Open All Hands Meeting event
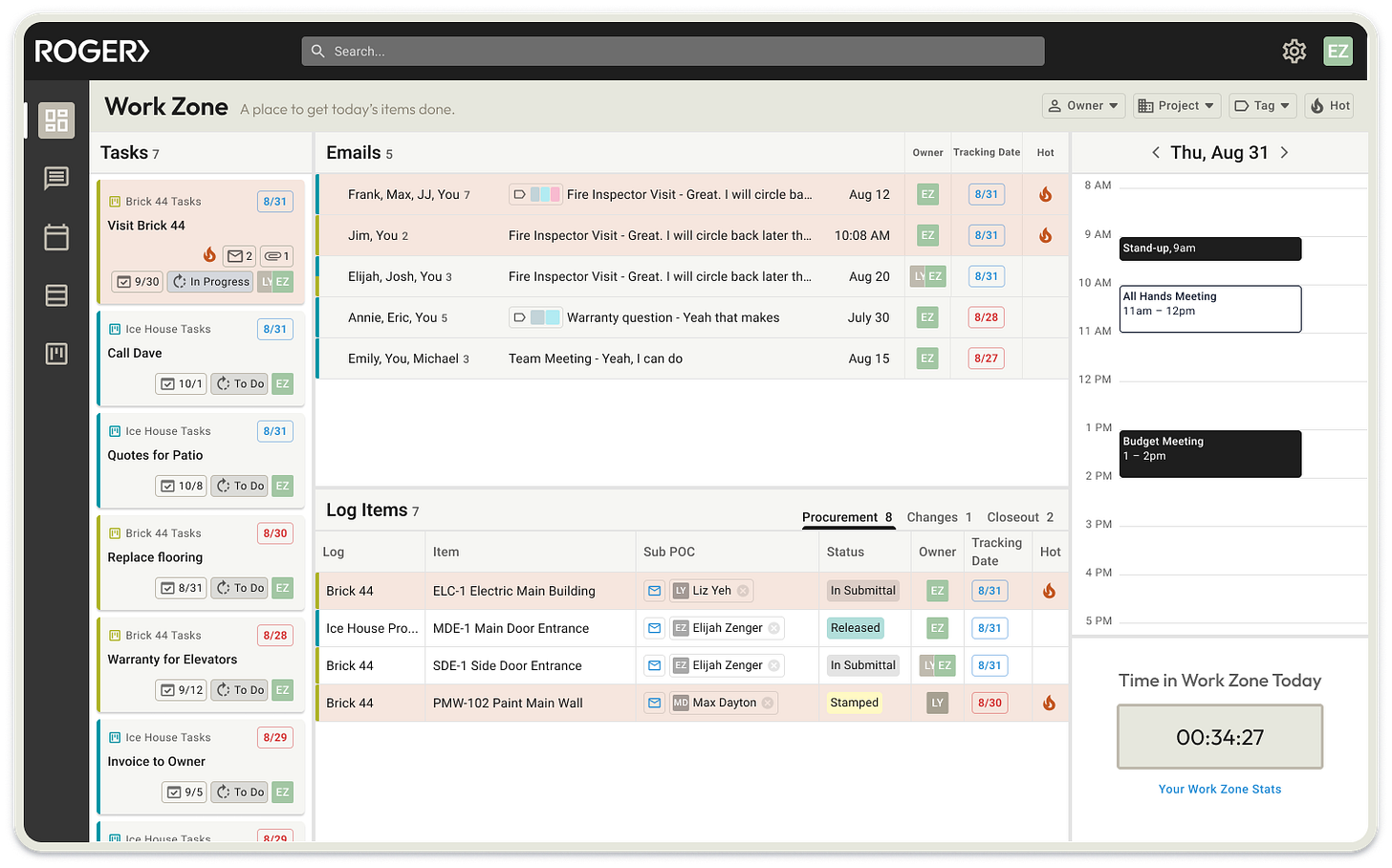 1210,309
